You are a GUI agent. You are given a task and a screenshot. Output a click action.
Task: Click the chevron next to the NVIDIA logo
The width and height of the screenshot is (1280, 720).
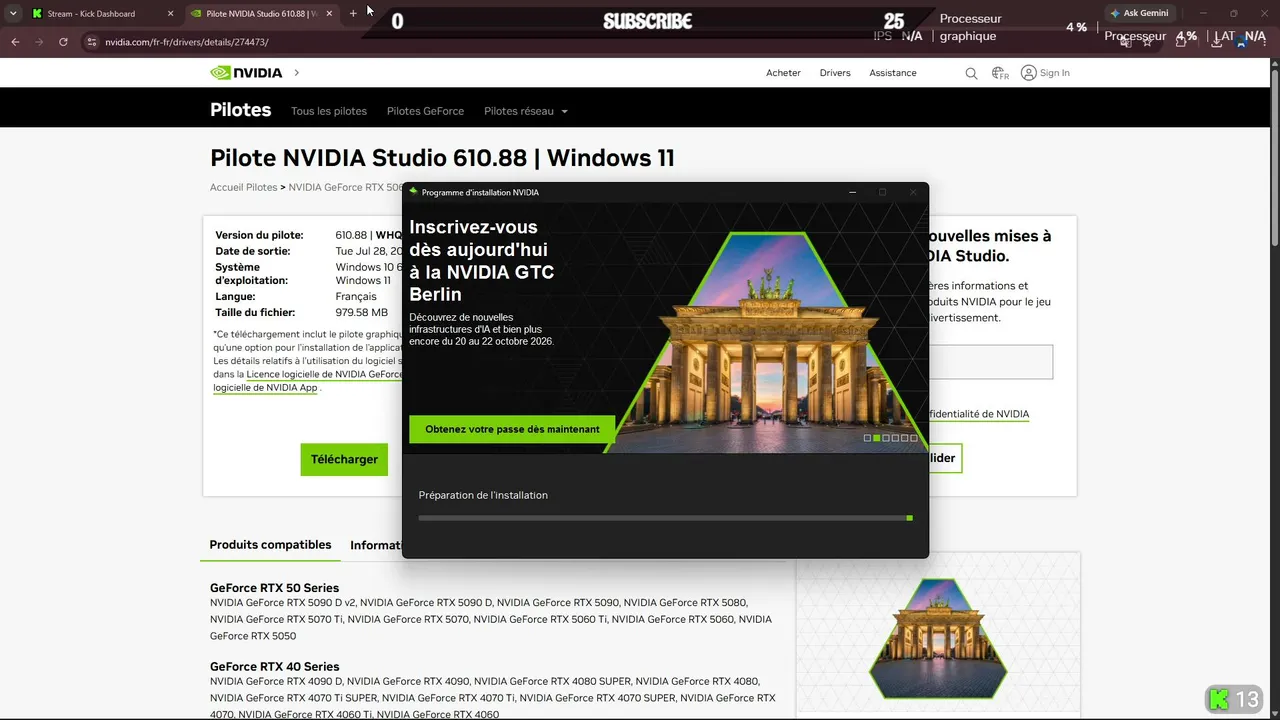pyautogui.click(x=296, y=73)
